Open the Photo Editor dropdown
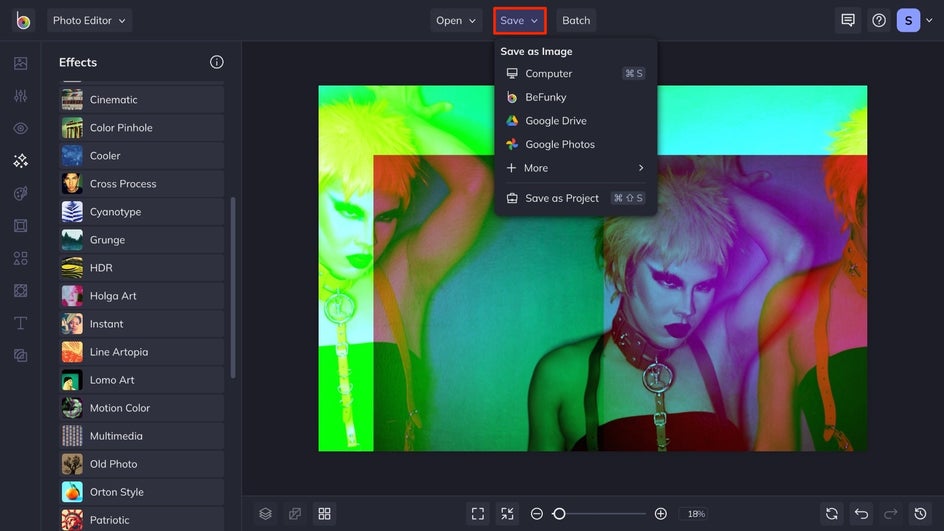The width and height of the screenshot is (944, 531). click(x=89, y=20)
